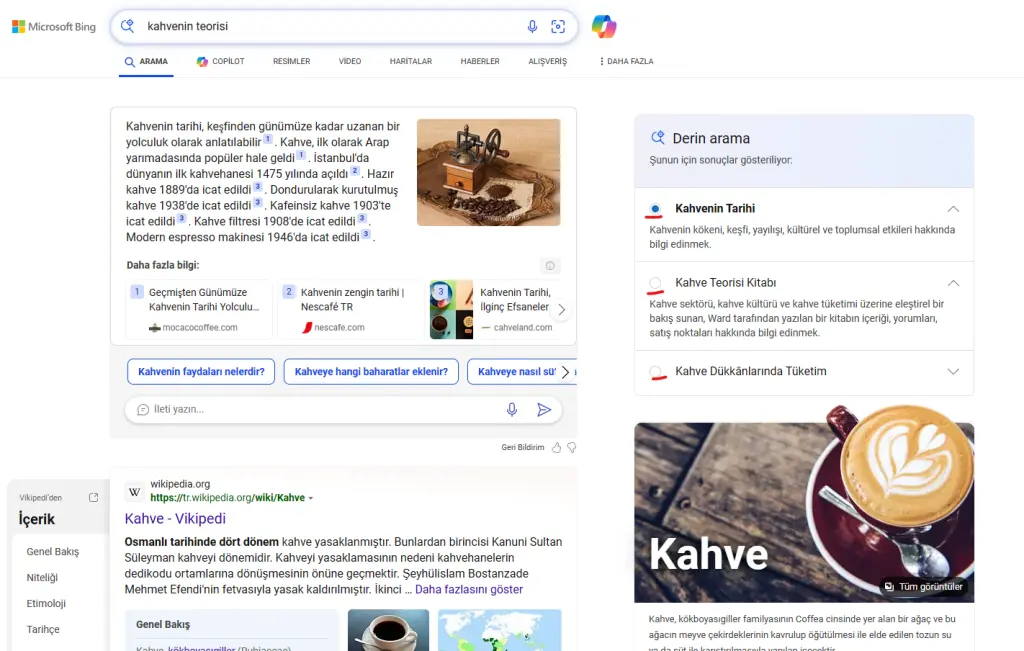The height and width of the screenshot is (651, 1024).
Task: Click the info icon next to Daha fazla bilgi
Action: pyautogui.click(x=550, y=266)
